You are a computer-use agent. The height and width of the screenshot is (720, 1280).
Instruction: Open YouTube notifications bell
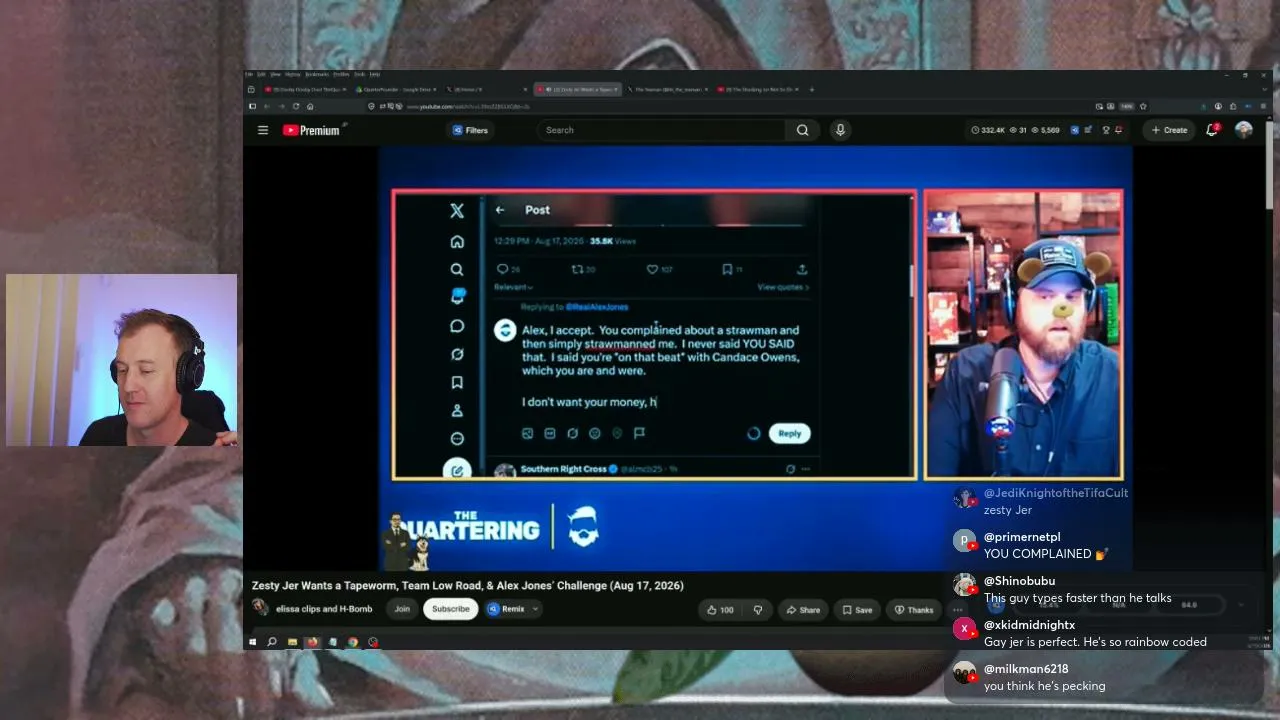[x=1212, y=130]
